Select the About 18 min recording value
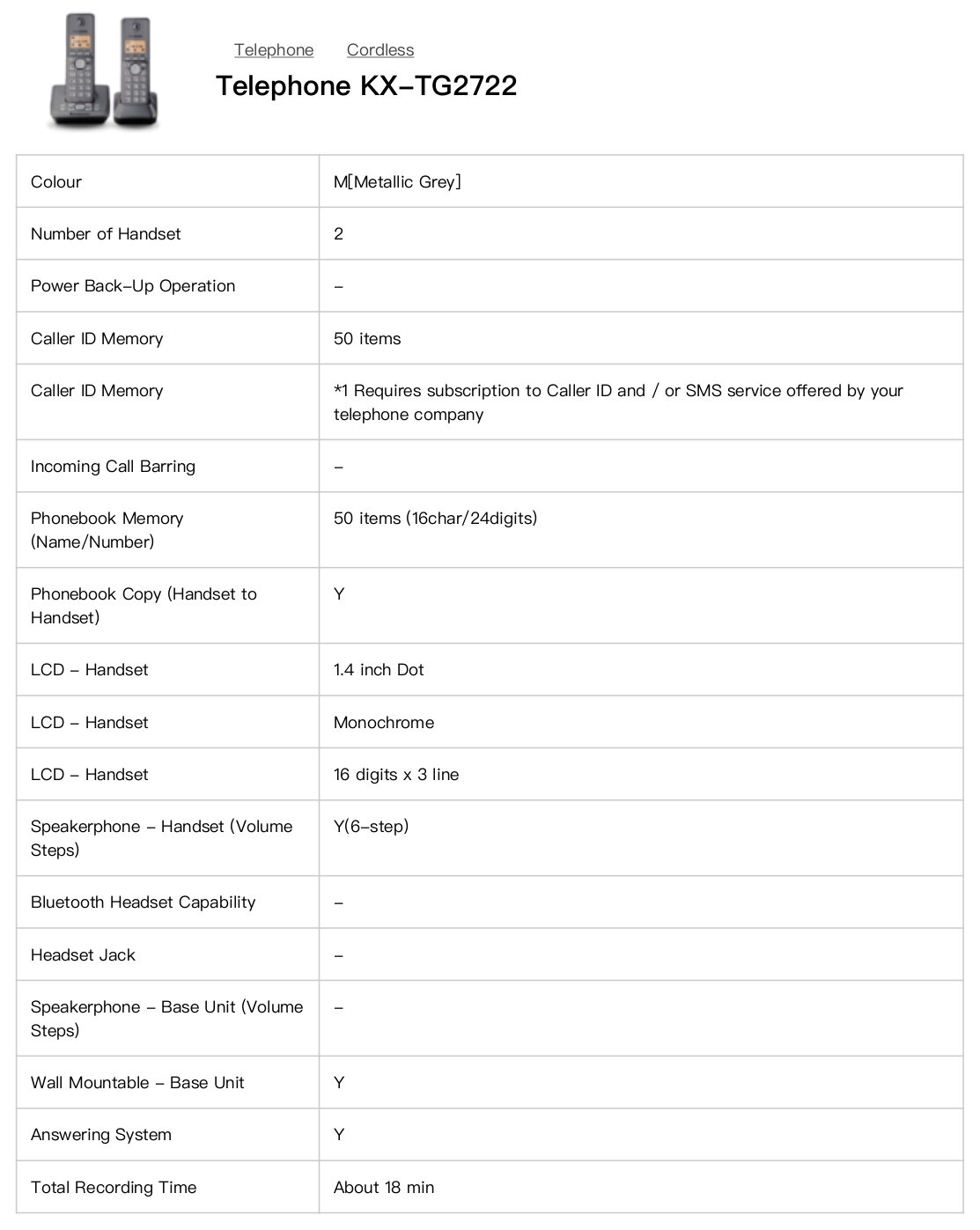The width and height of the screenshot is (980, 1230). click(384, 1188)
